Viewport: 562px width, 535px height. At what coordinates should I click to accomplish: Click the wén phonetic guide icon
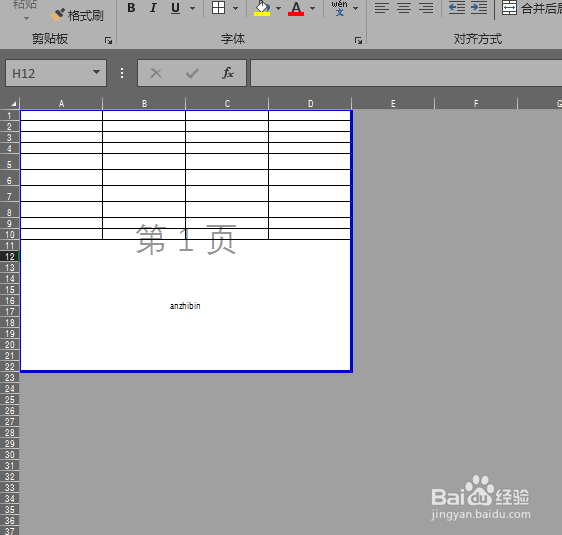click(x=339, y=8)
